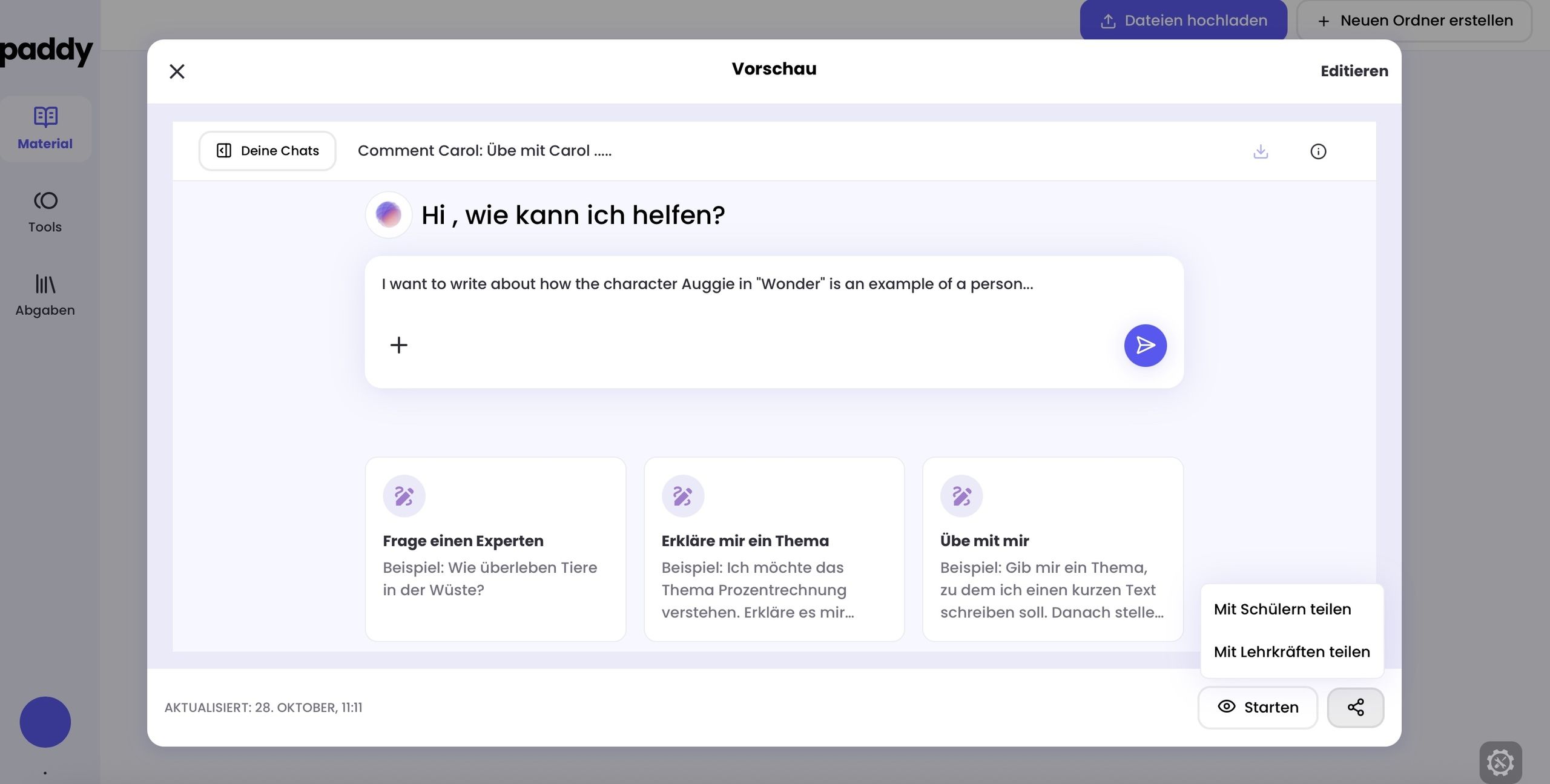Click Dateien hochladen button
1550x784 pixels.
tap(1183, 21)
